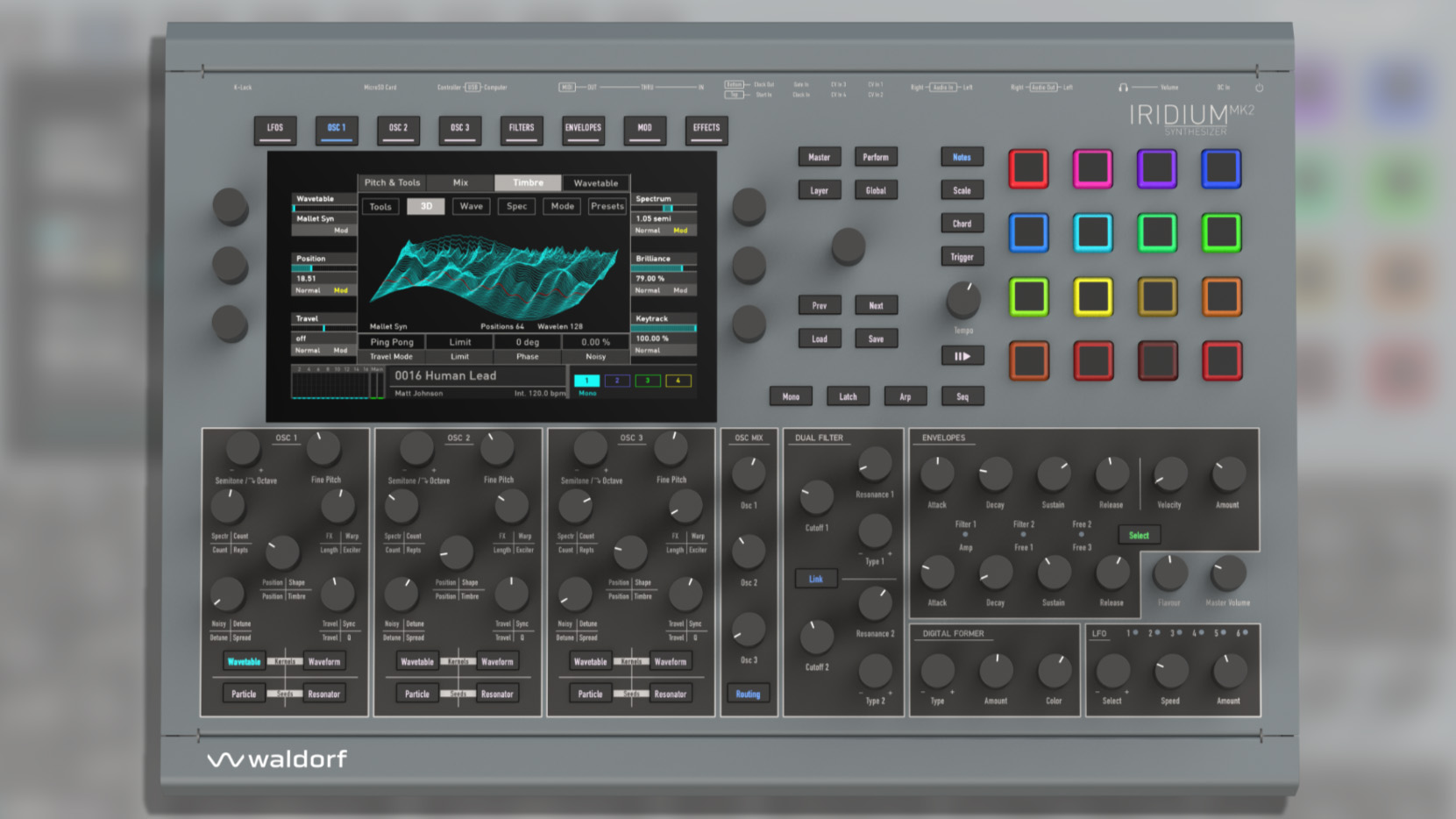Tap the purple pad in the top pad row

coord(1156,169)
